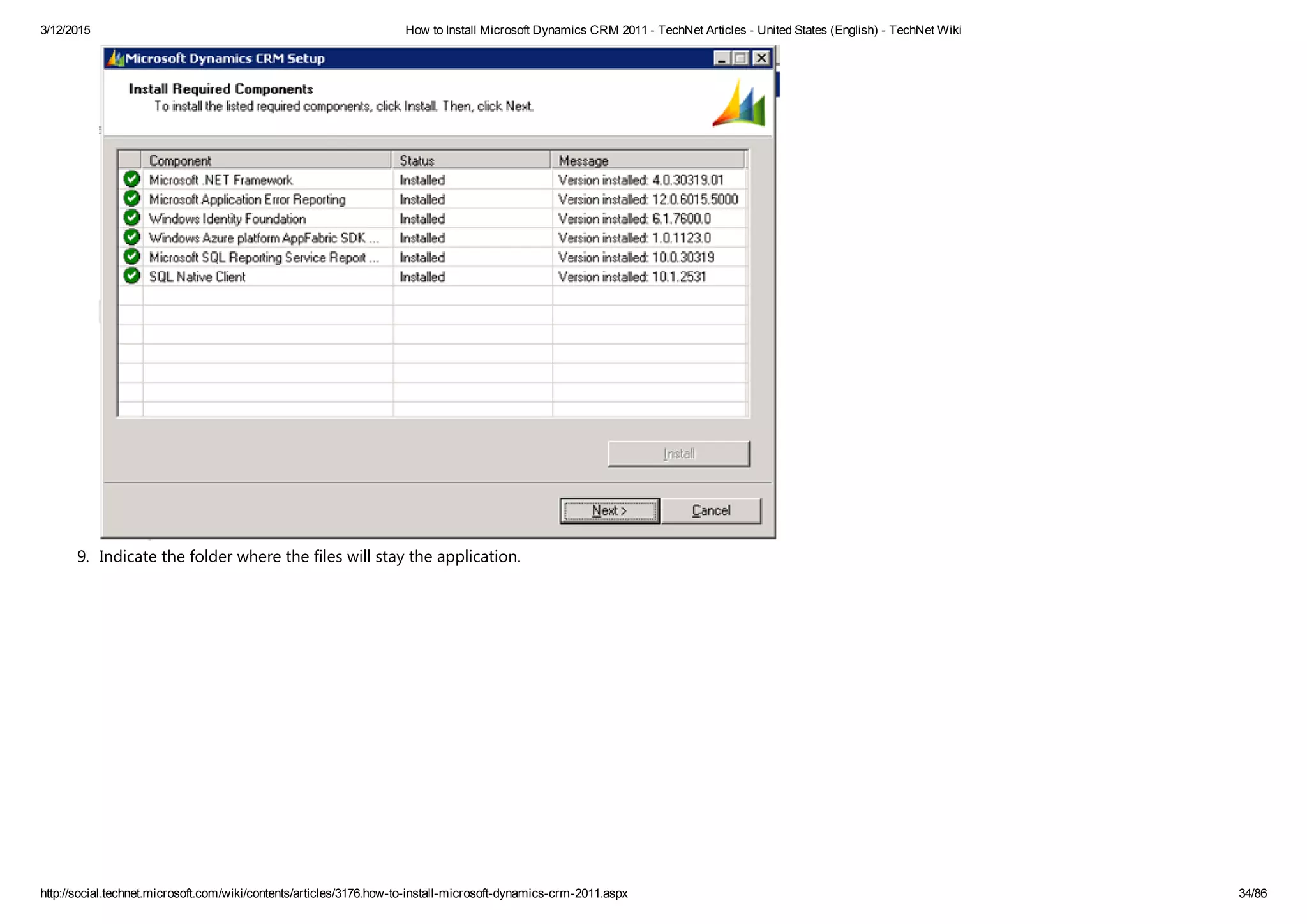Click the Status column header
The image size is (1307, 924).
pyautogui.click(x=471, y=160)
